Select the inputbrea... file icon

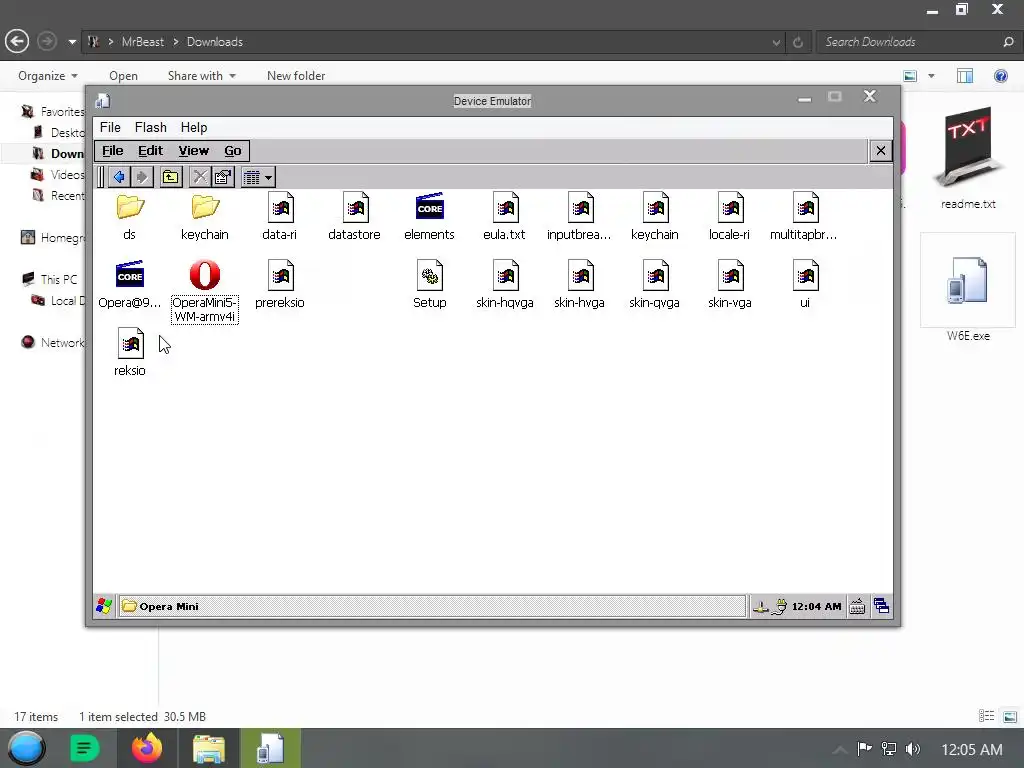[580, 208]
